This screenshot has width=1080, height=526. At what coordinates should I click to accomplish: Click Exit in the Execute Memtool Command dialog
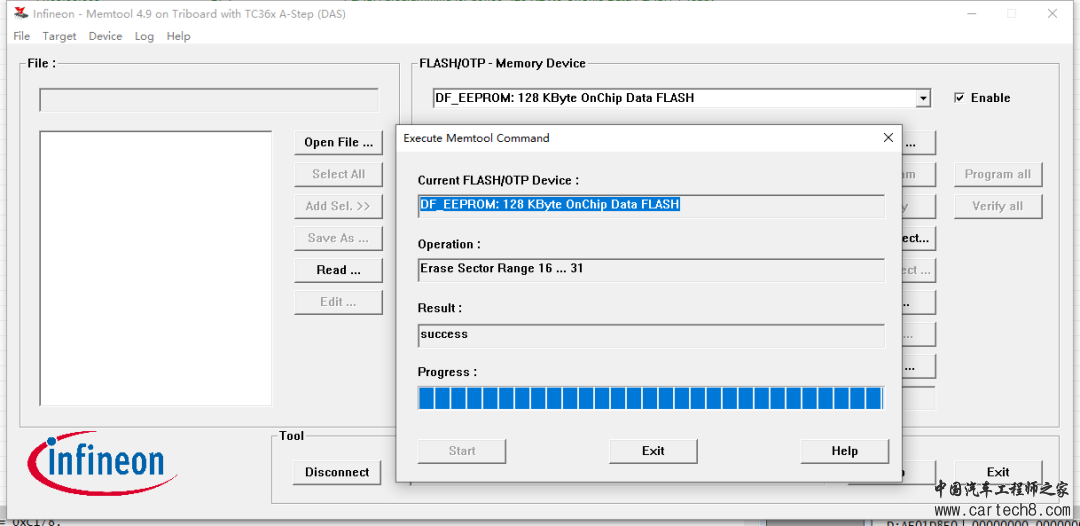(x=653, y=451)
